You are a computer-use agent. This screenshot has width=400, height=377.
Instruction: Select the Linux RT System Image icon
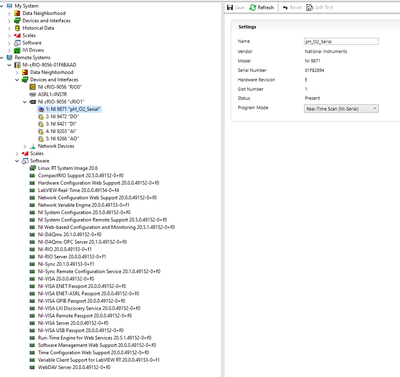click(32, 168)
